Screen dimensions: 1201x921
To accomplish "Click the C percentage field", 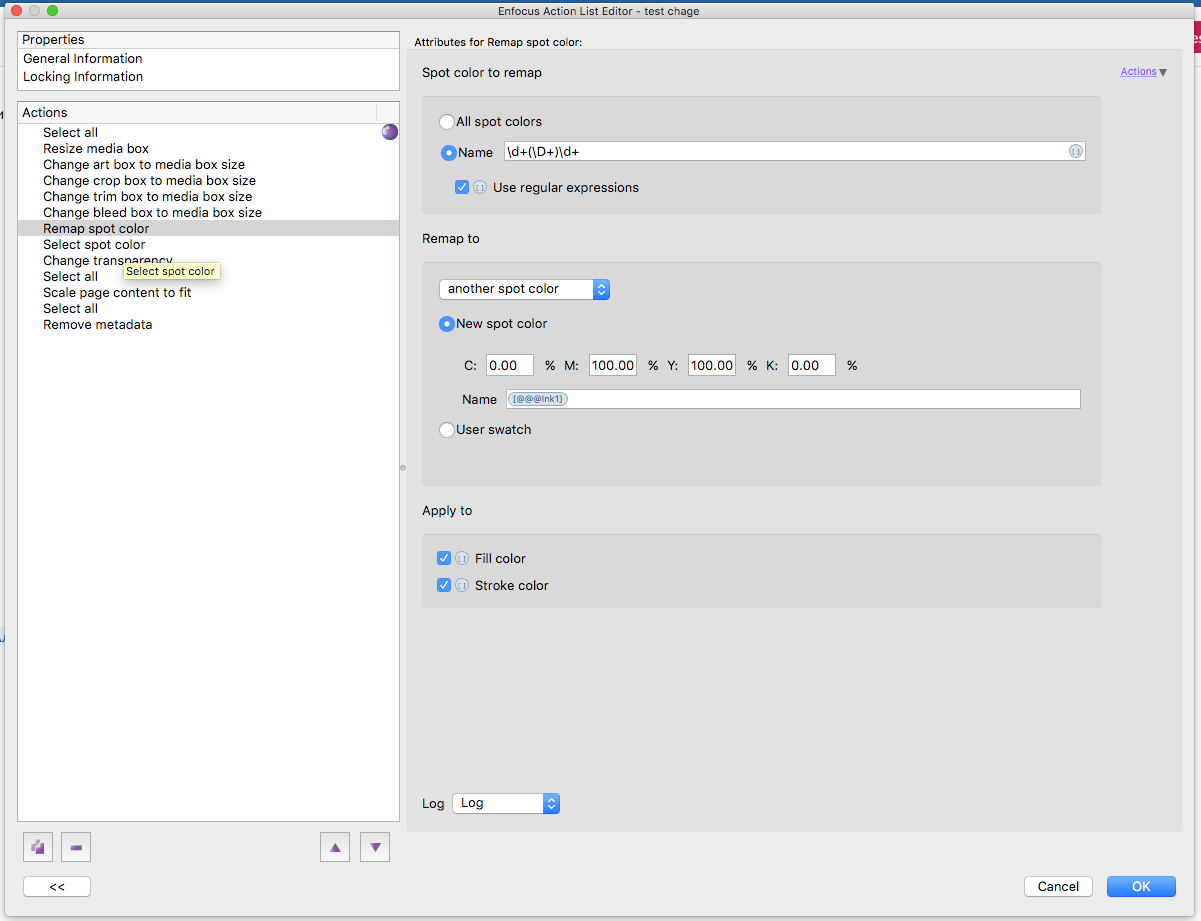I will click(510, 365).
